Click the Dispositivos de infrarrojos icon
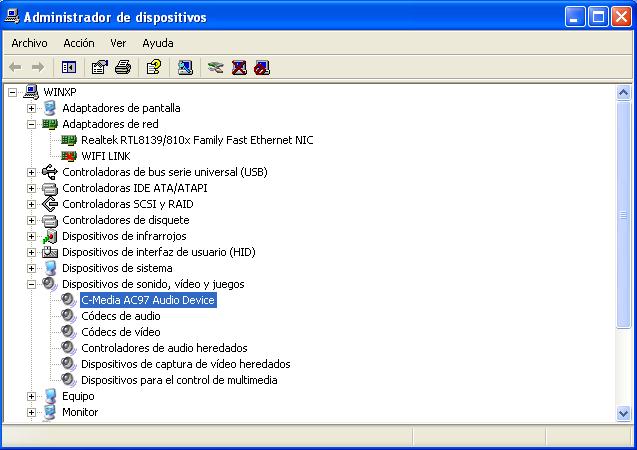 pyautogui.click(x=50, y=236)
